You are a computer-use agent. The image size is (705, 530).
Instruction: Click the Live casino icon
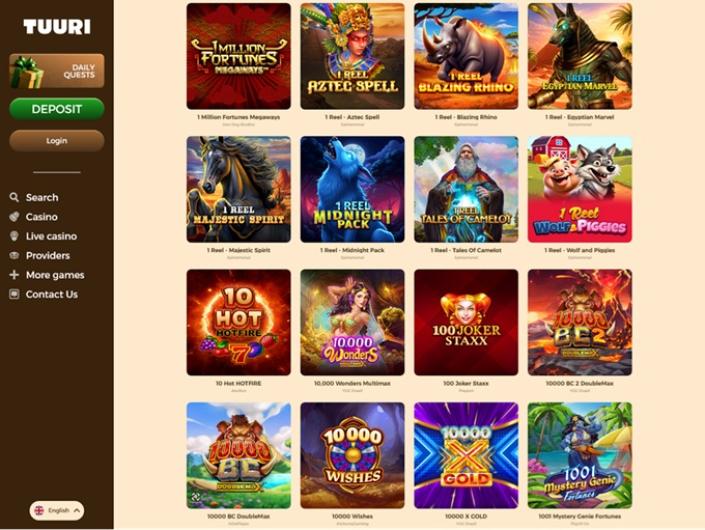click(14, 236)
